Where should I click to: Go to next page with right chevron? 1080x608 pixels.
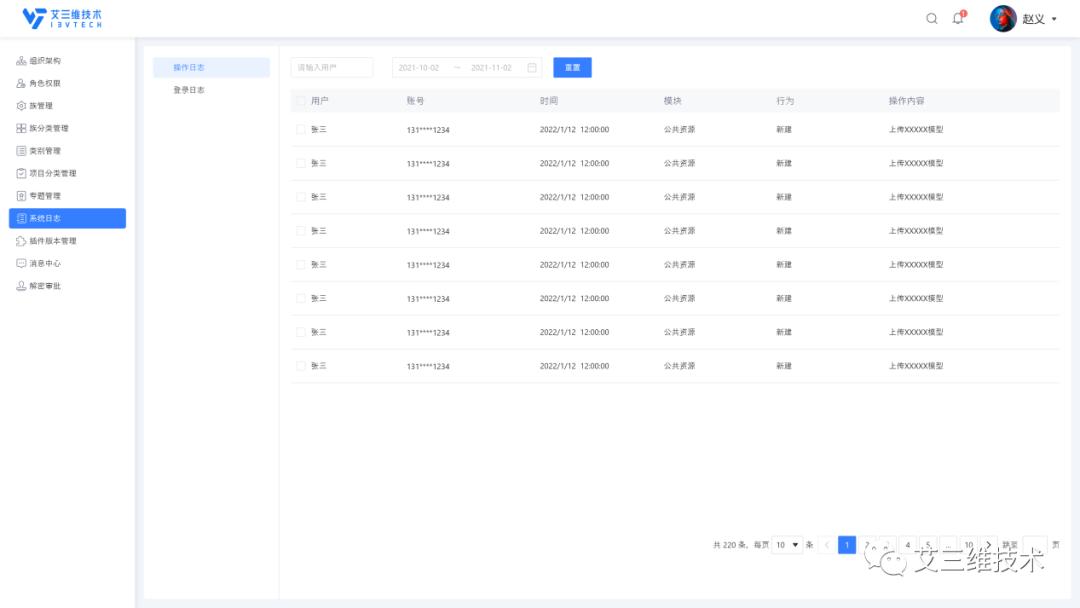pos(989,545)
